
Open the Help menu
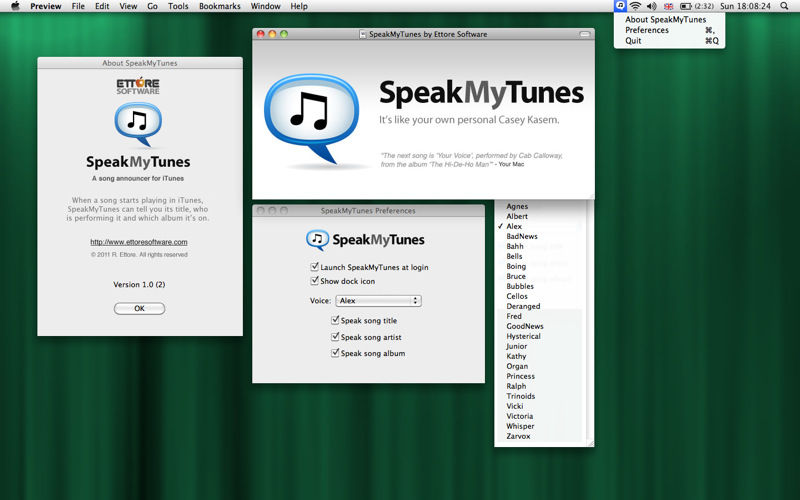tap(299, 6)
